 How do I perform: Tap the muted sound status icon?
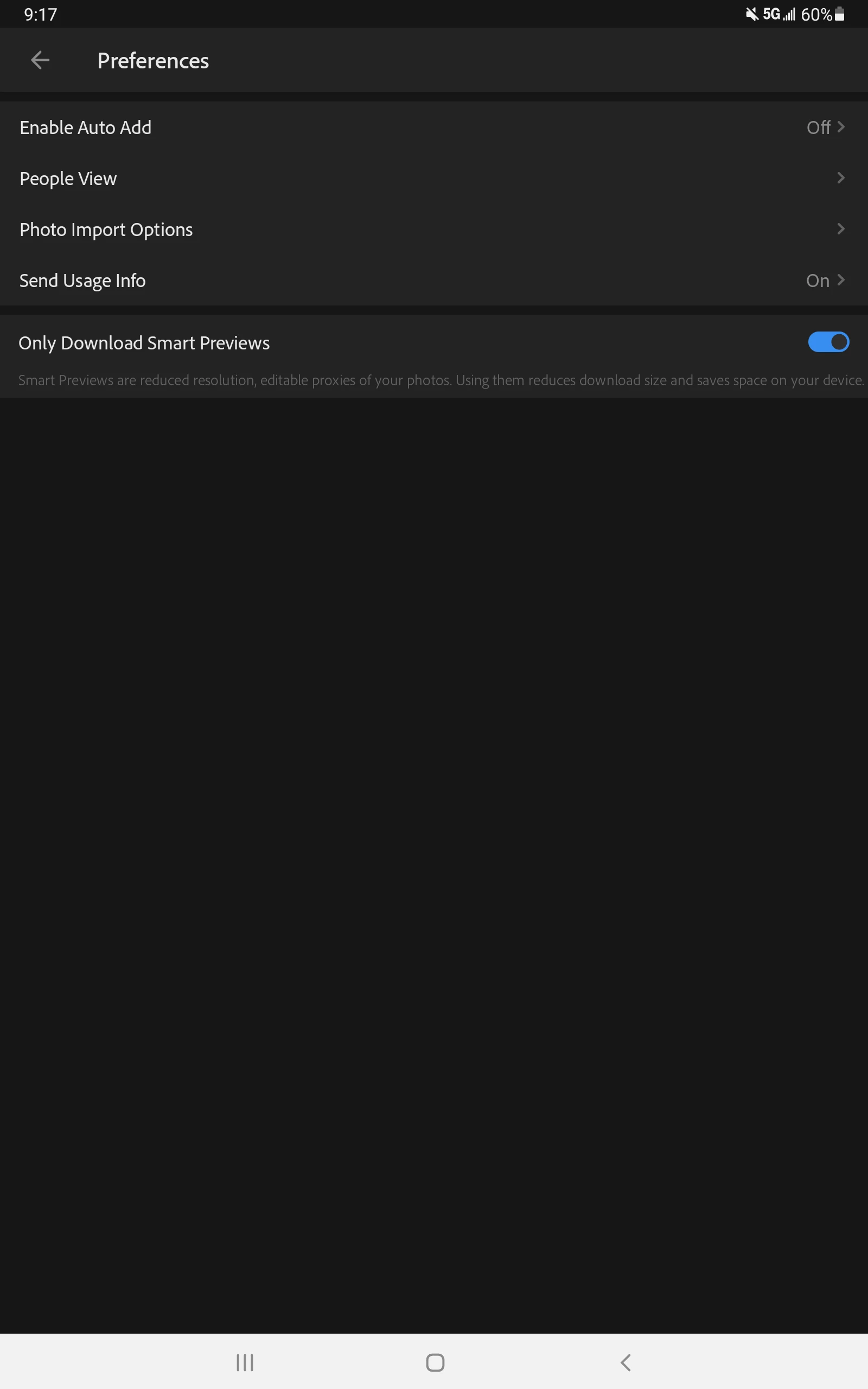[751, 14]
